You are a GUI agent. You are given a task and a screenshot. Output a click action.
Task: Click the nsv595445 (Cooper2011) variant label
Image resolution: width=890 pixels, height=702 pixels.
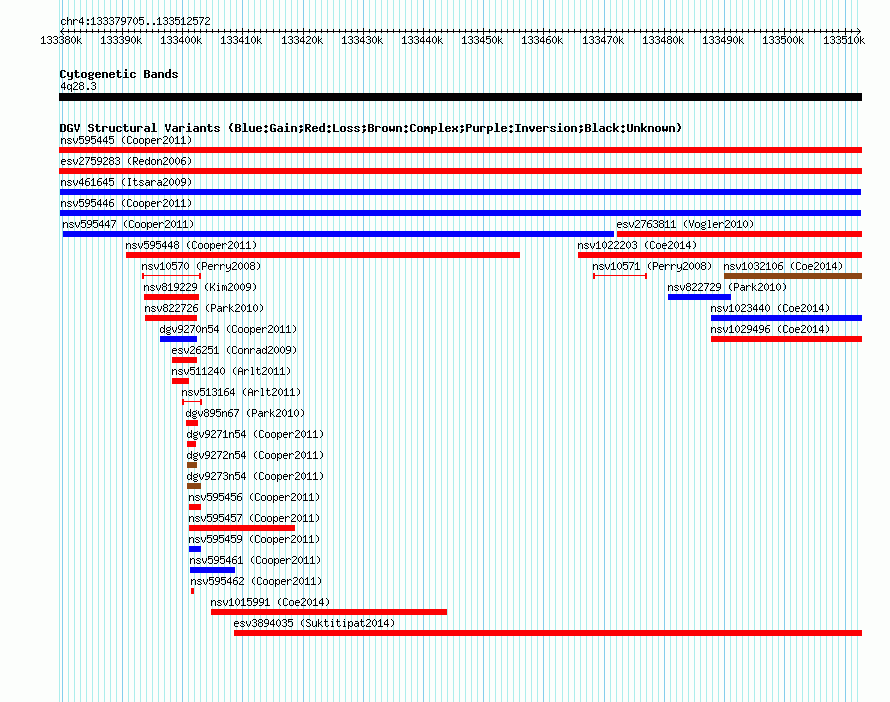[126, 140]
